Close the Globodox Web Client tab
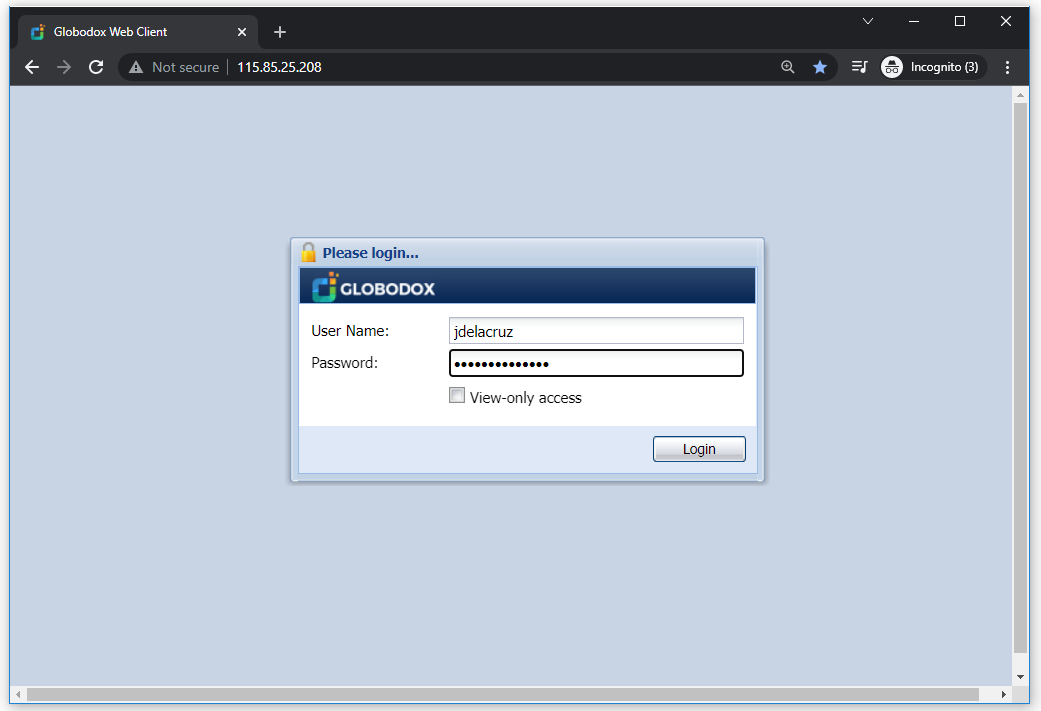This screenshot has height=711, width=1041. click(242, 32)
